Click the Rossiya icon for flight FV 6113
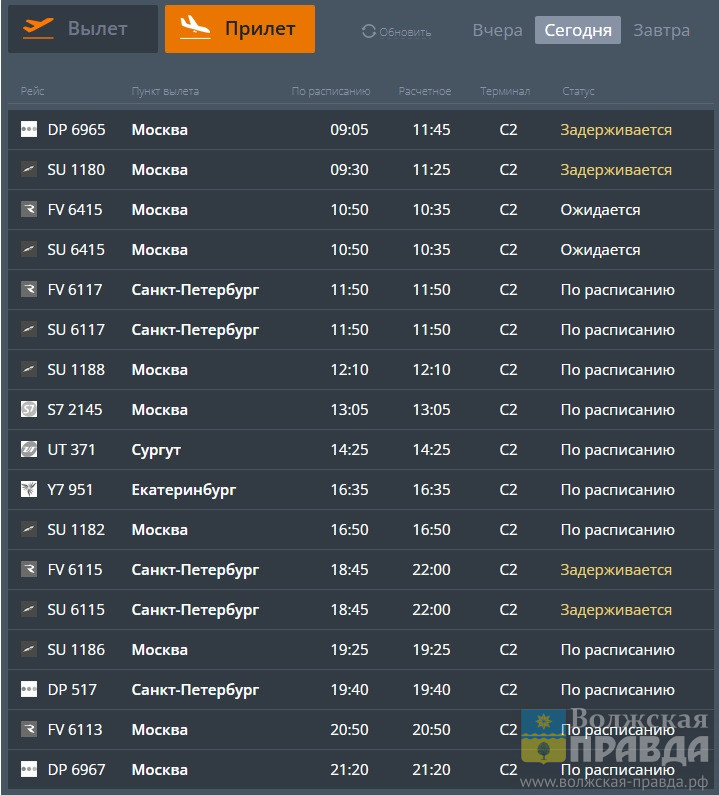 [28, 729]
